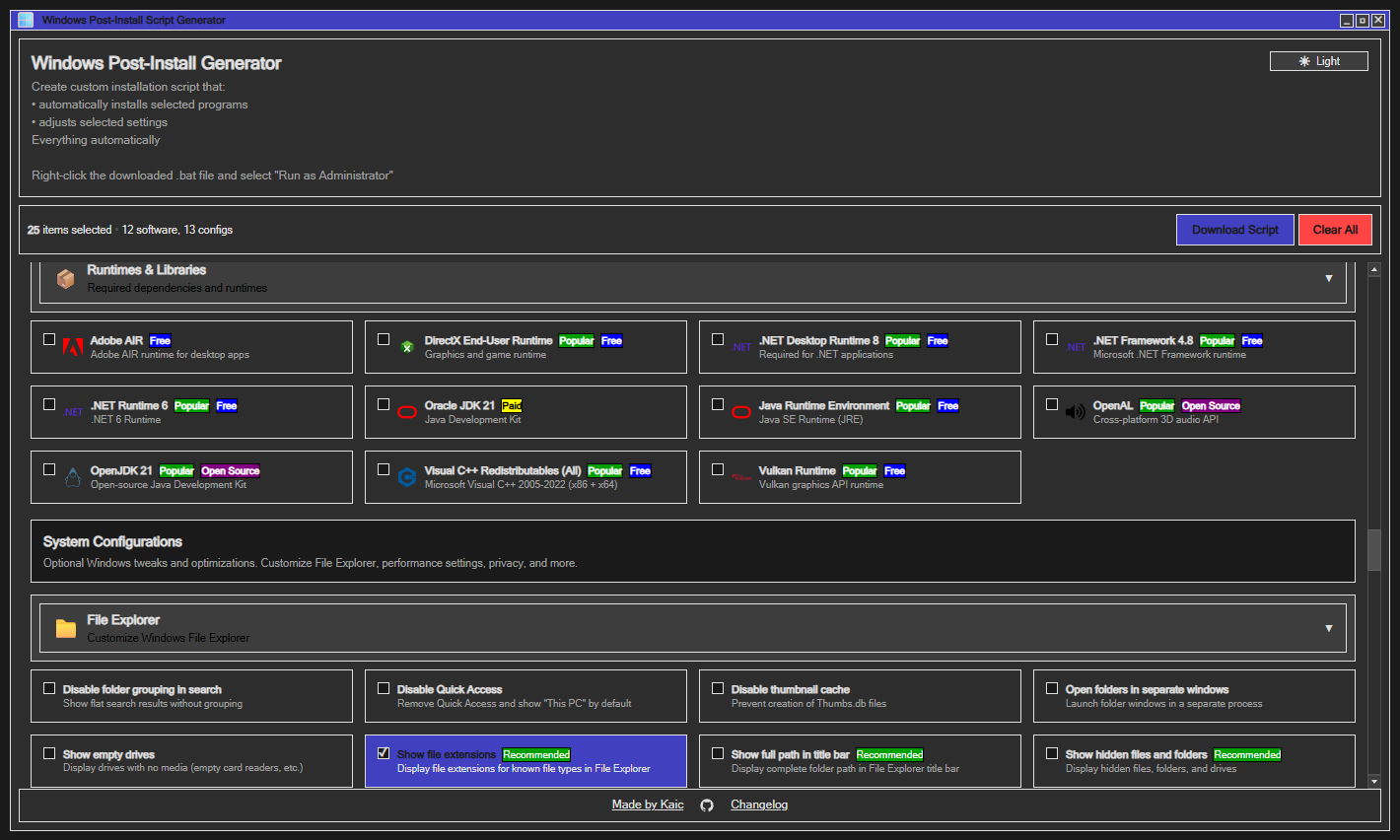Click the File Explorer folder icon

coord(64,627)
